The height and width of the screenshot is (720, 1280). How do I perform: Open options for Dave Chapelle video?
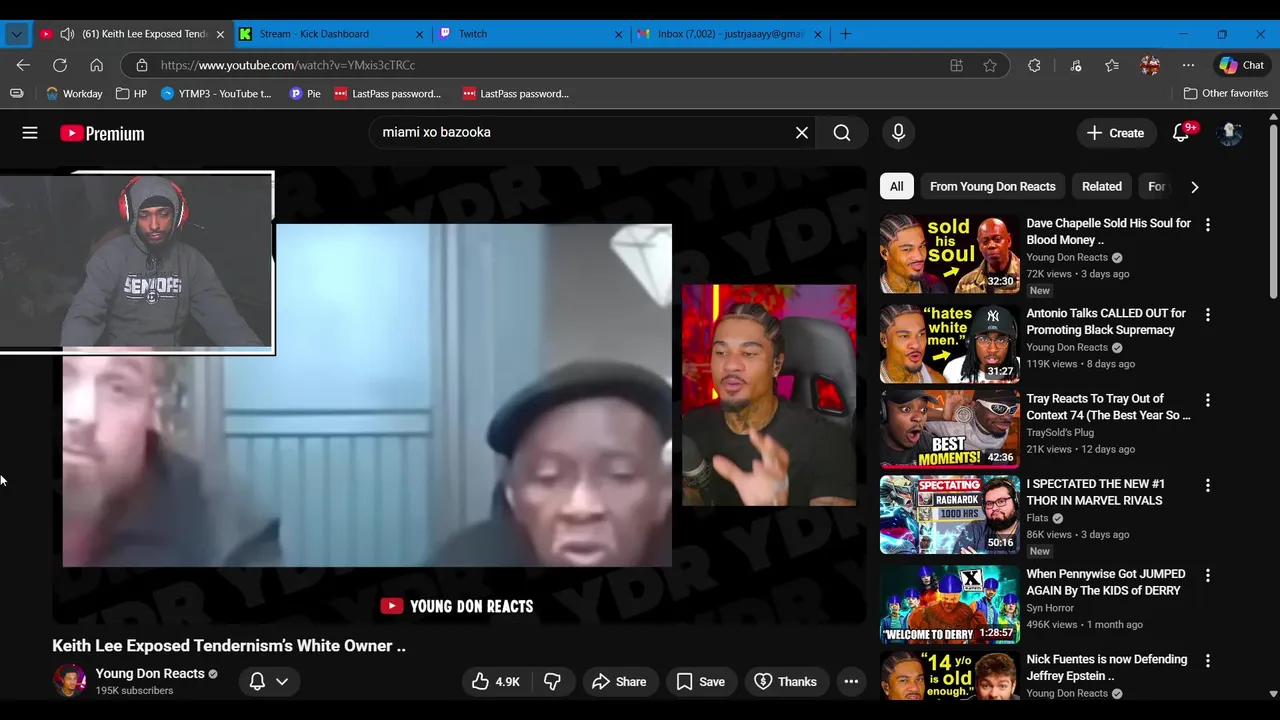pyautogui.click(x=1207, y=225)
